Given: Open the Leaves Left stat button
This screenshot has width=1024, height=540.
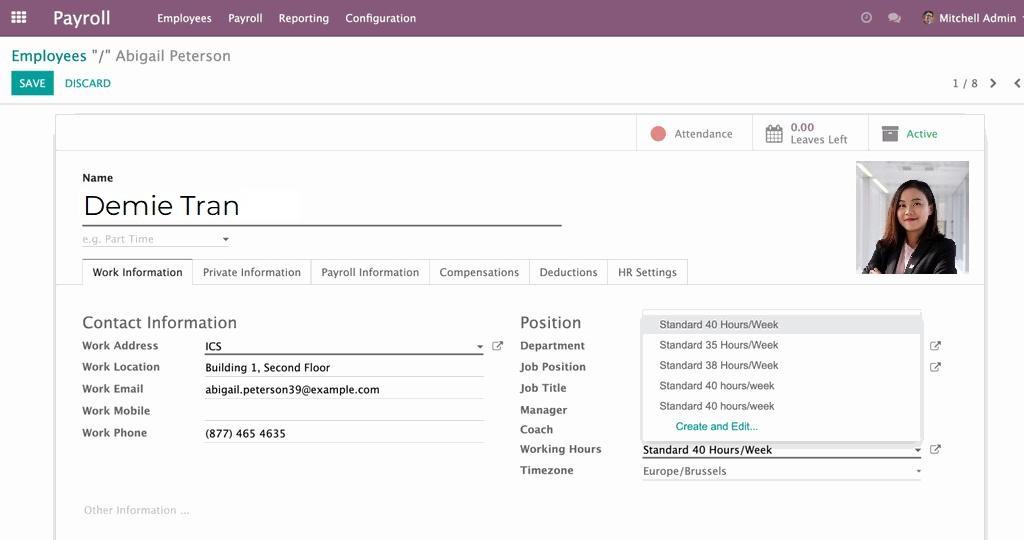Looking at the screenshot, I should 810,133.
